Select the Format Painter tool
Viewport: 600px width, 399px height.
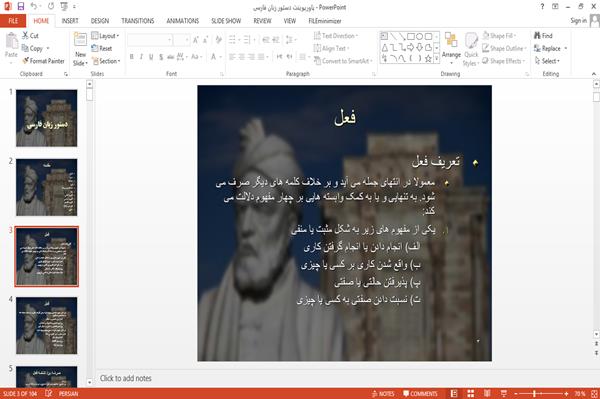(x=43, y=61)
